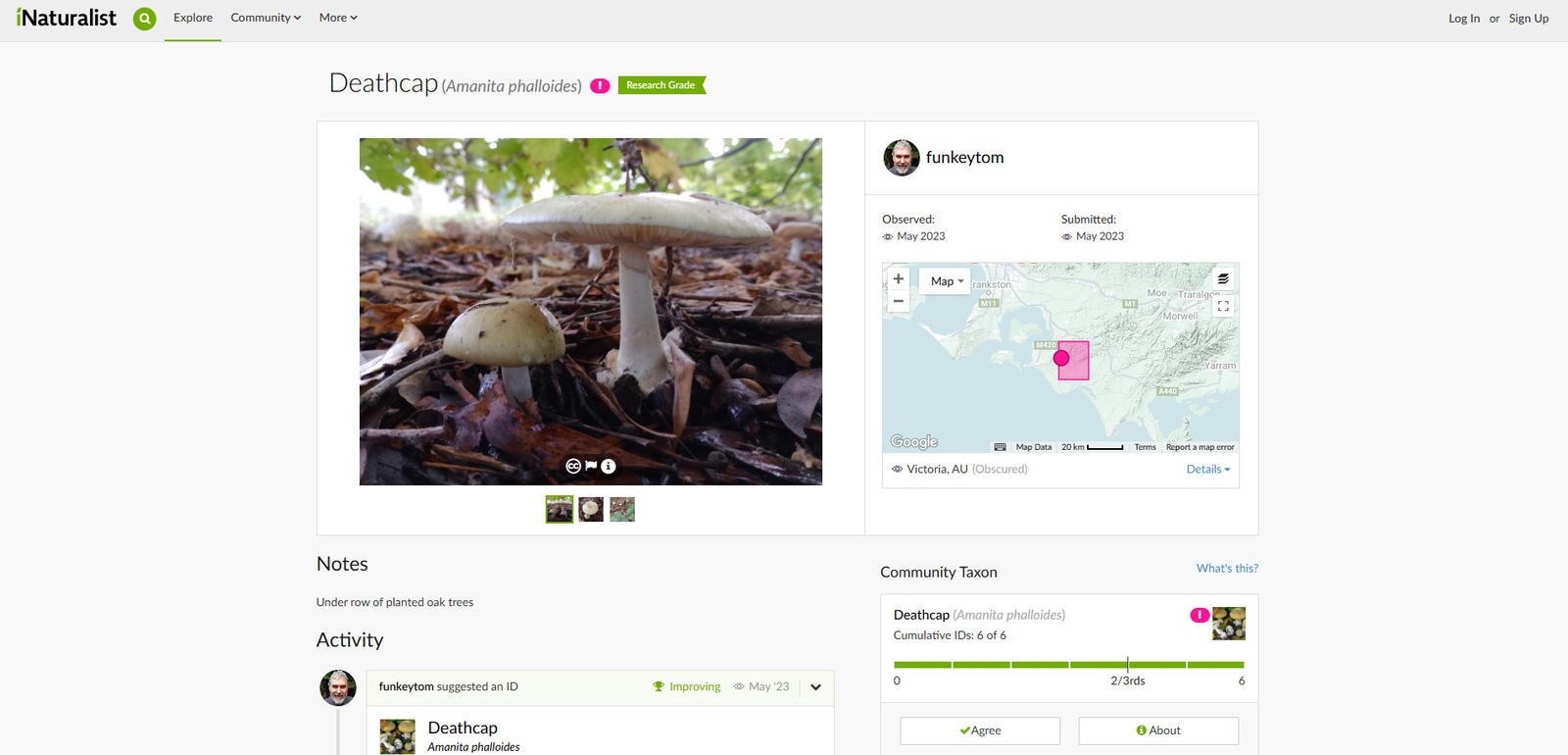Open the Map type dropdown

pyautogui.click(x=947, y=281)
